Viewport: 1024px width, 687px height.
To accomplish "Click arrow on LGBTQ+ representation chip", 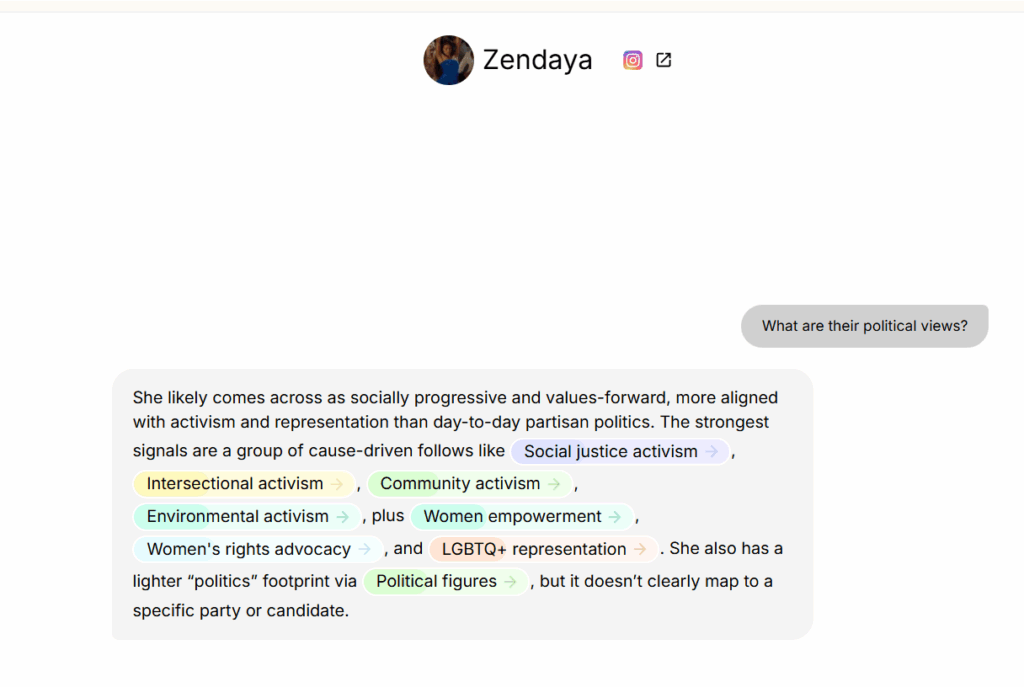I will pos(640,549).
